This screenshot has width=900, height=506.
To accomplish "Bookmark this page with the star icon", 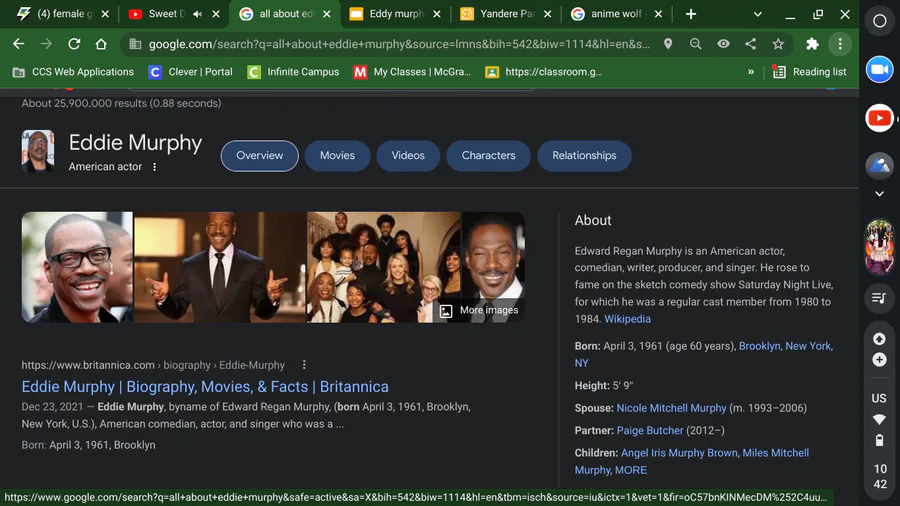I will click(778, 44).
